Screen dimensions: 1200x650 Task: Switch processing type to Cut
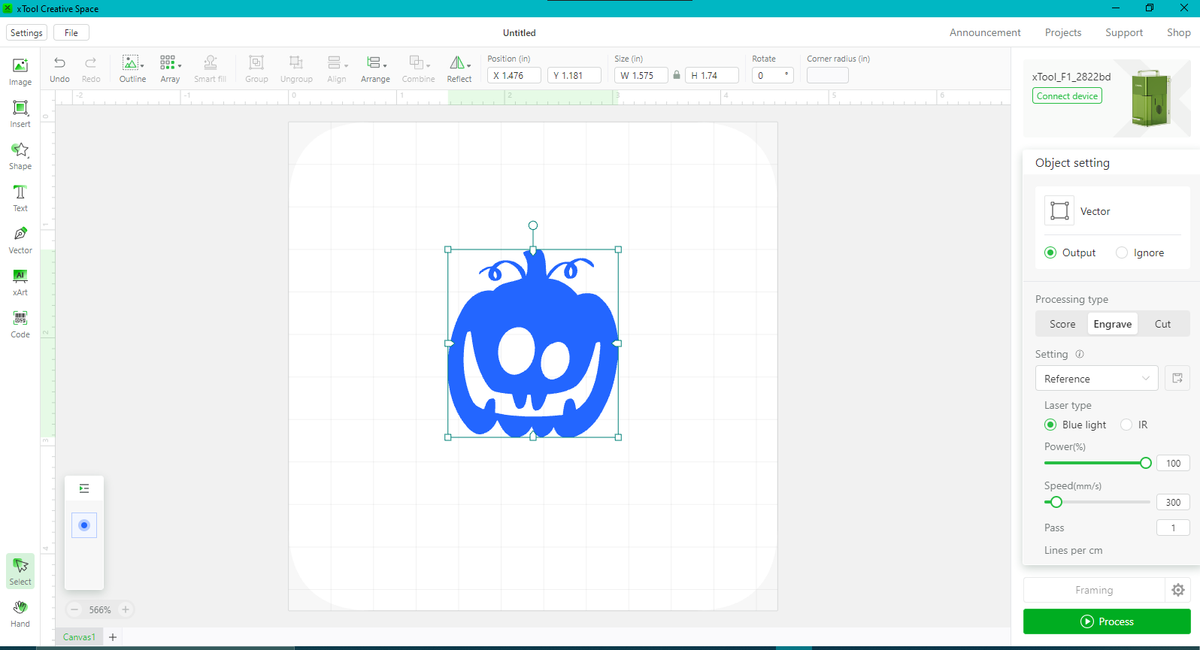pos(1162,324)
